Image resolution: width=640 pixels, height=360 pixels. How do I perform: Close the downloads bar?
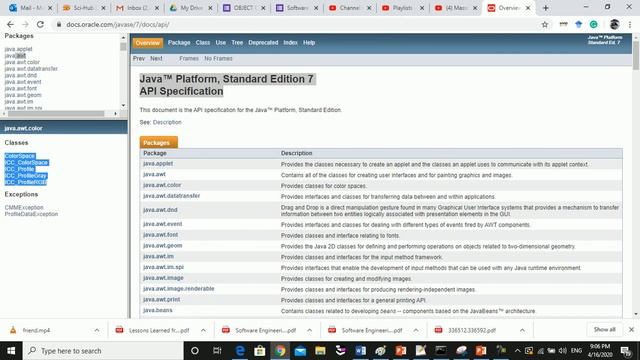pyautogui.click(x=631, y=329)
